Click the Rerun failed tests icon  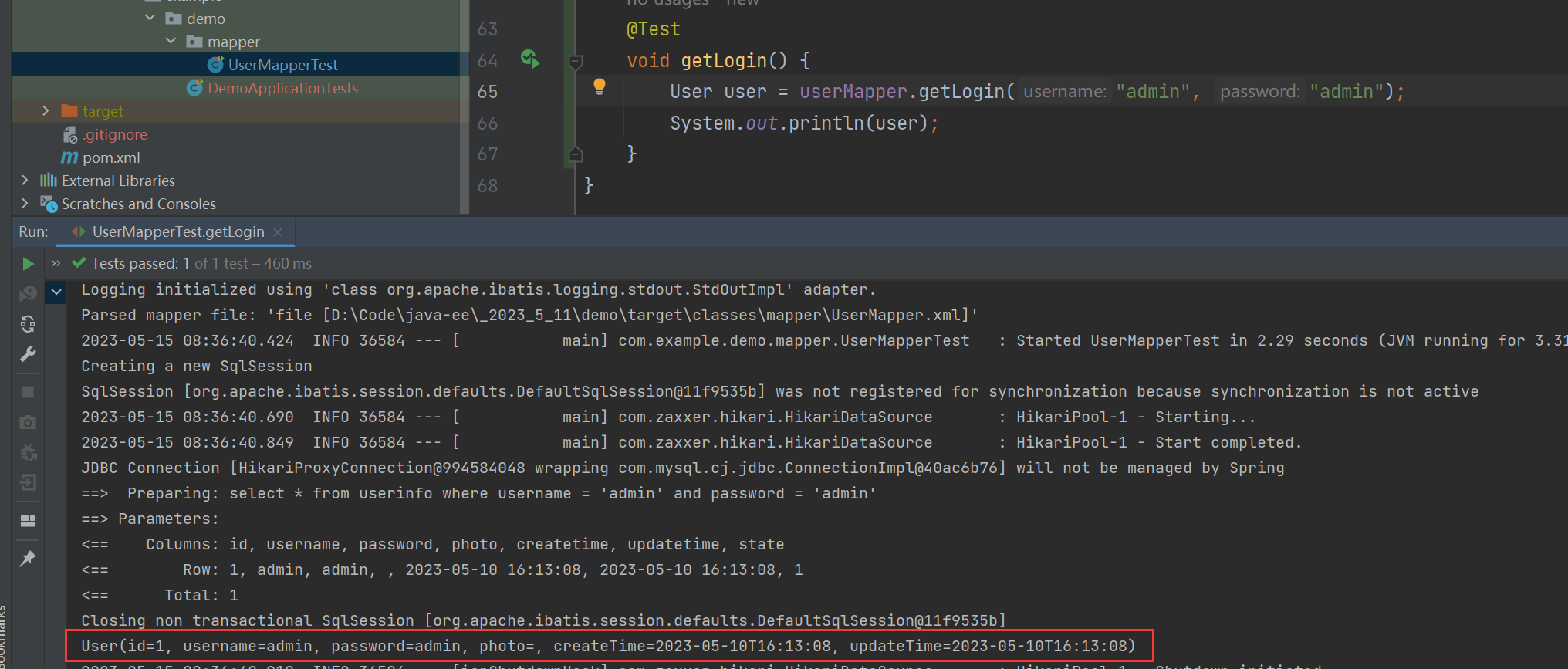click(x=28, y=294)
